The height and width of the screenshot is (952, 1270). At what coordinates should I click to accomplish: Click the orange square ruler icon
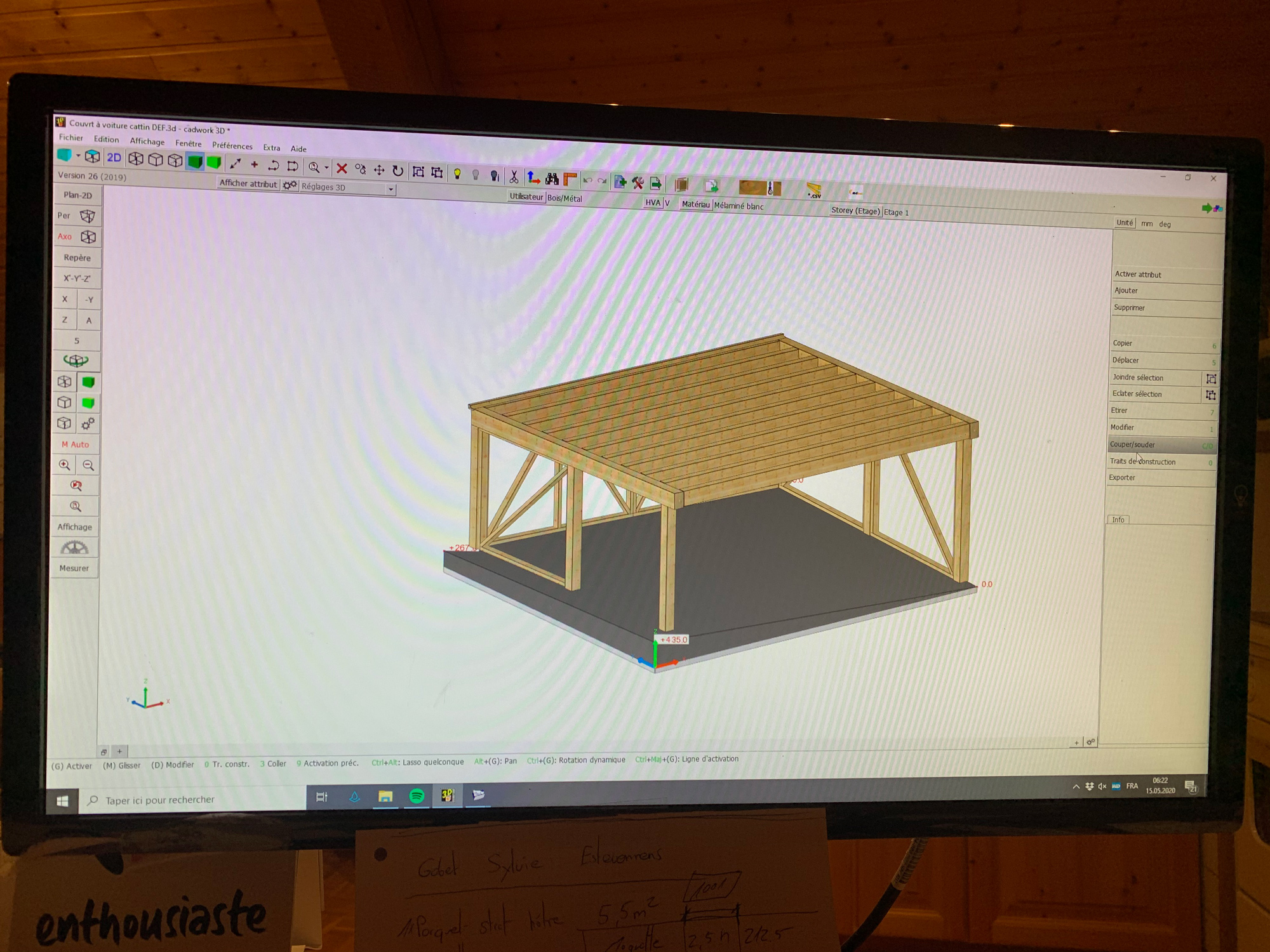tap(570, 180)
